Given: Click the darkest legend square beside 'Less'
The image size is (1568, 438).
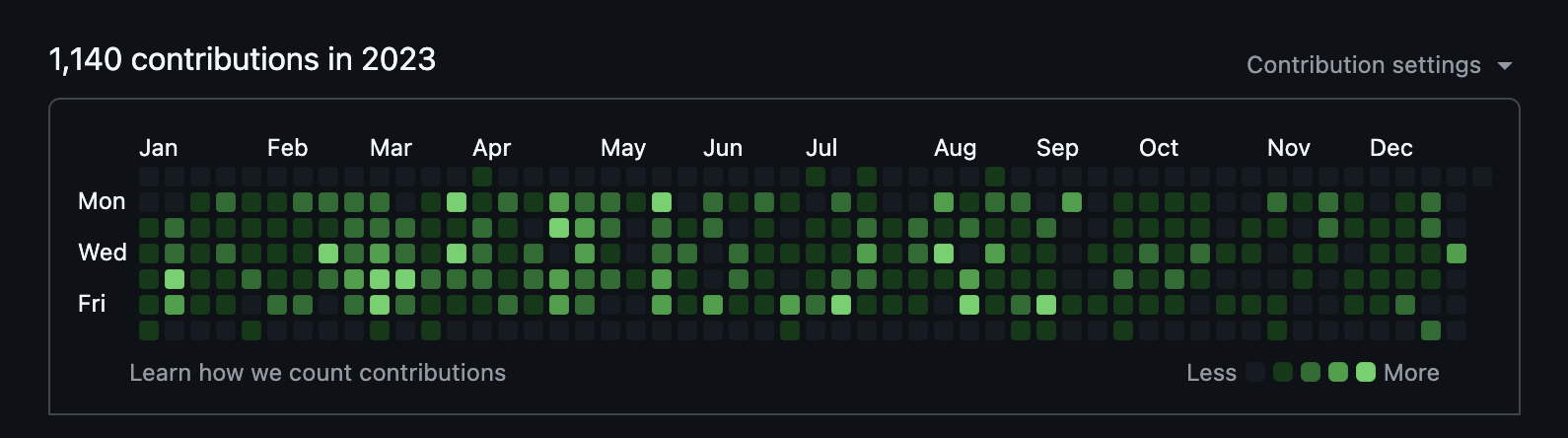Looking at the screenshot, I should [1255, 372].
